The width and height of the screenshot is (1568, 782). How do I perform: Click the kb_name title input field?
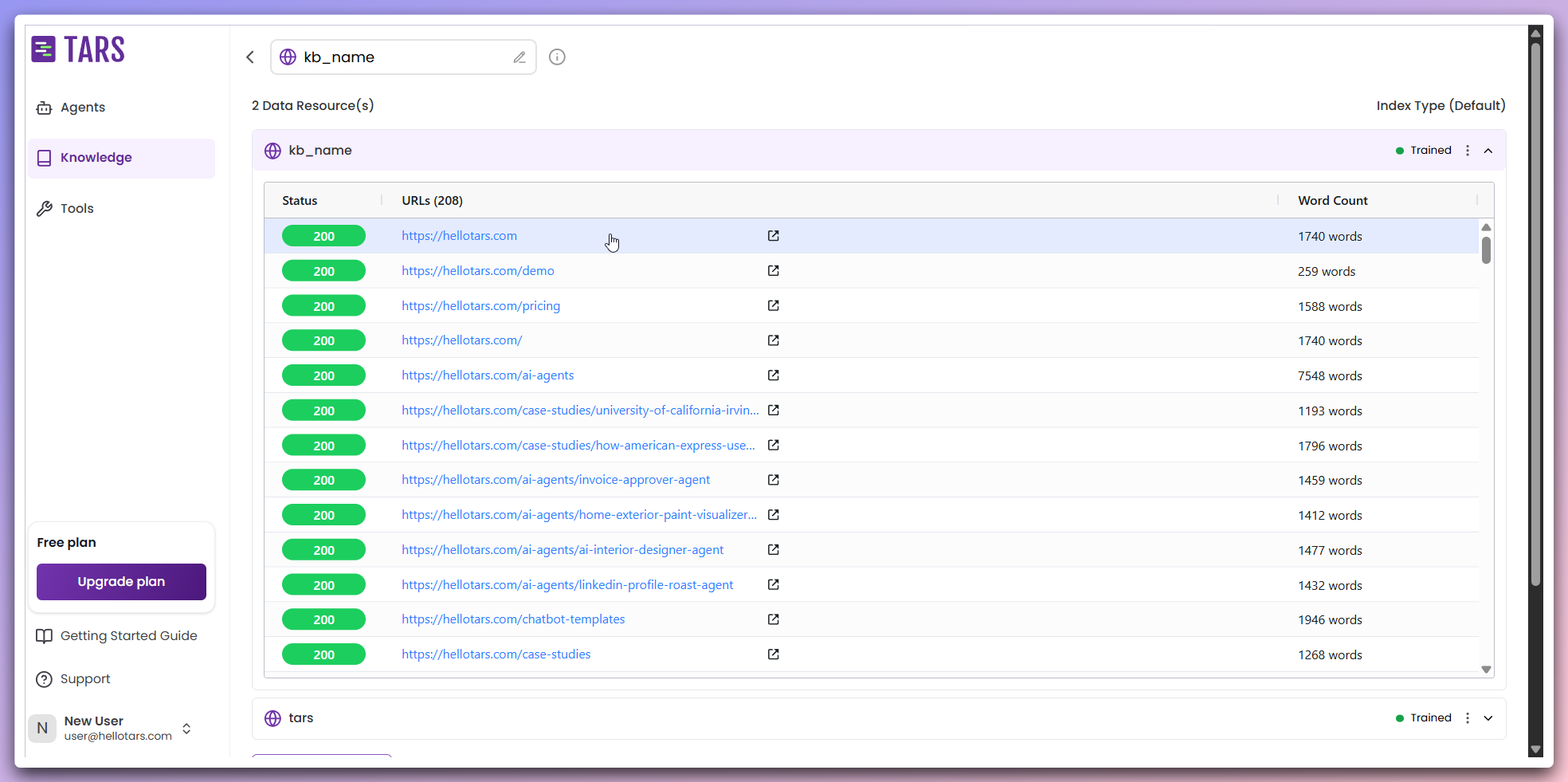point(403,57)
